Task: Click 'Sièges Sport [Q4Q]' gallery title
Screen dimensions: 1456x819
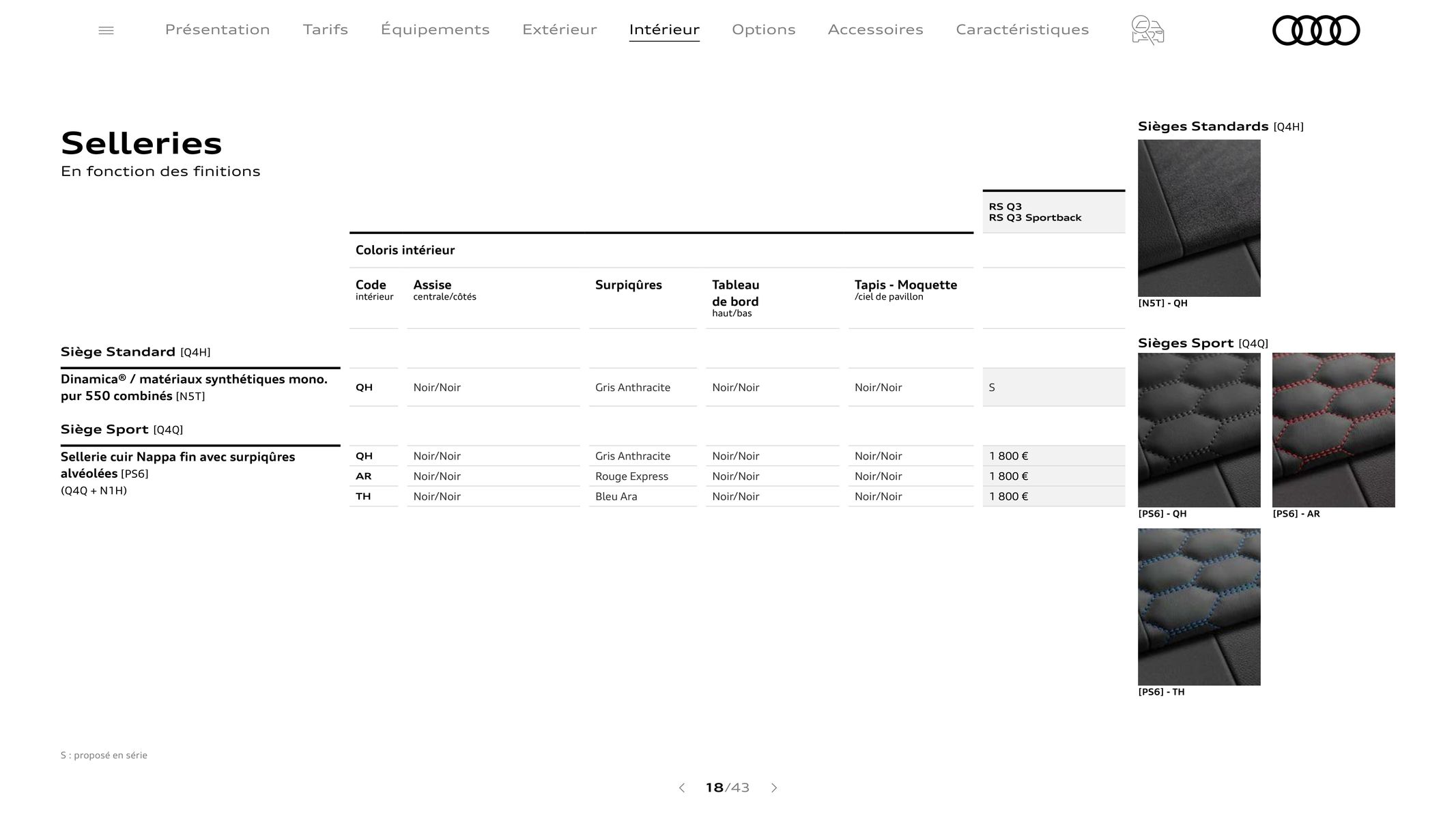Action: (x=1203, y=343)
